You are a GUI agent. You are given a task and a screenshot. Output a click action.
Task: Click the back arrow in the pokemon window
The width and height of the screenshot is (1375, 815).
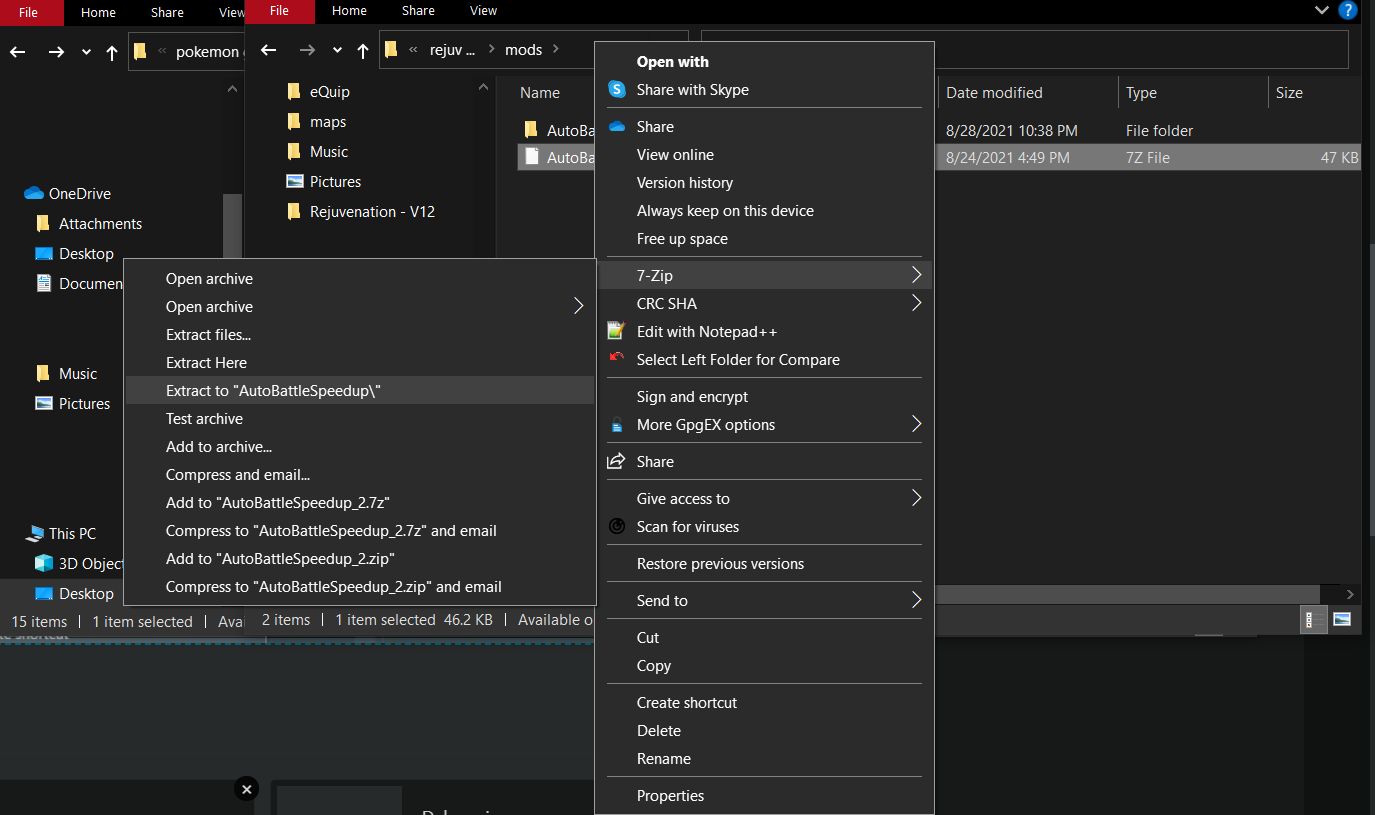pos(17,52)
